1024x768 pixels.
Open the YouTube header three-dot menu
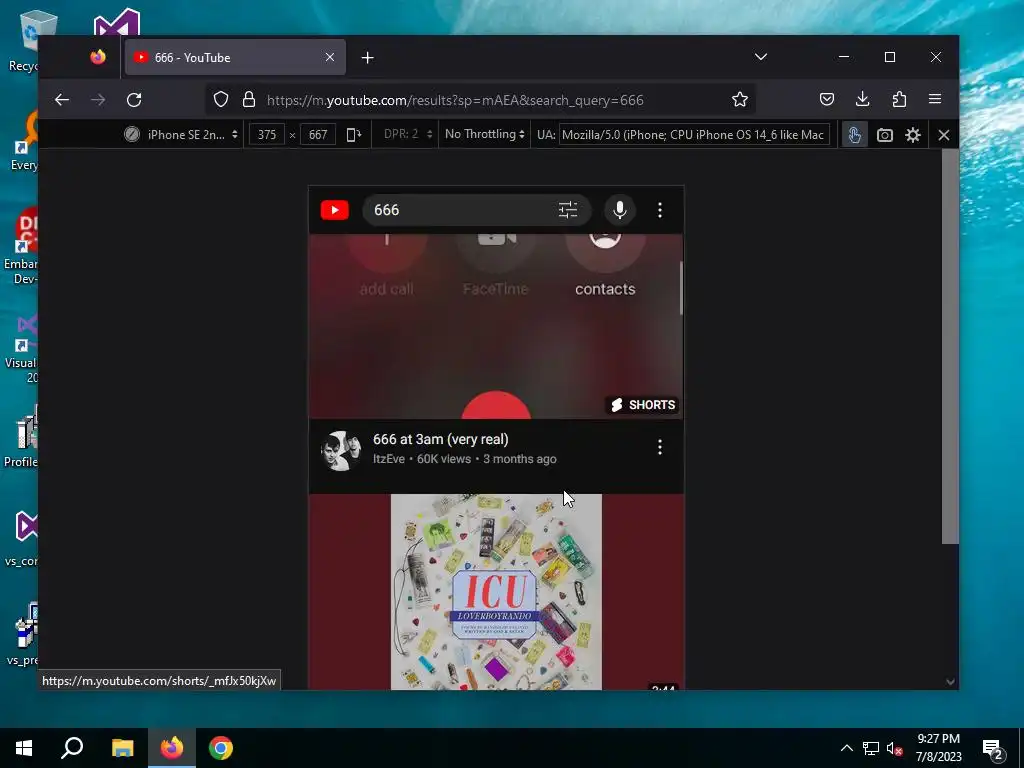(660, 210)
